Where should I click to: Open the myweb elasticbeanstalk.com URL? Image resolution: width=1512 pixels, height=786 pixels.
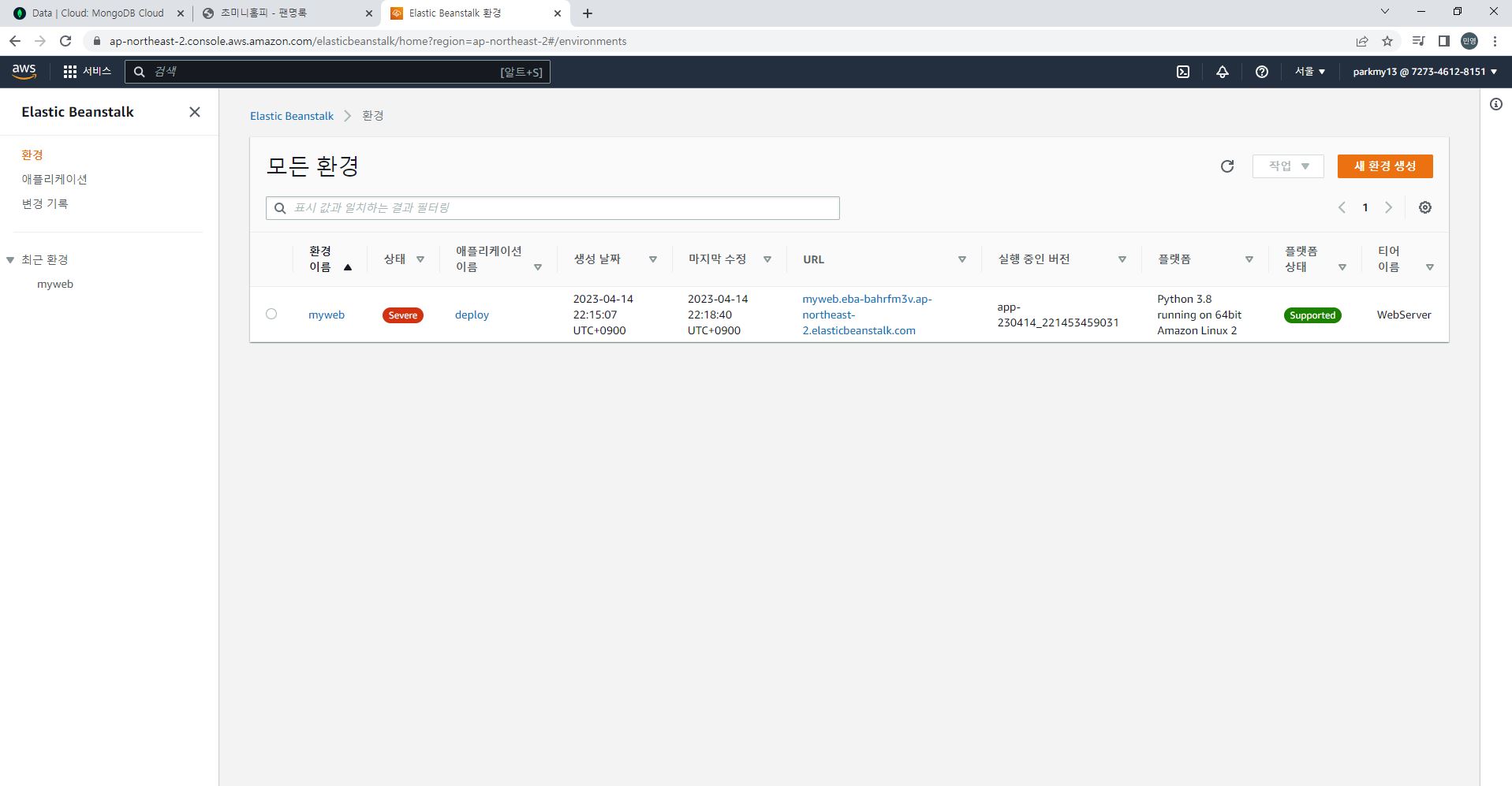867,315
